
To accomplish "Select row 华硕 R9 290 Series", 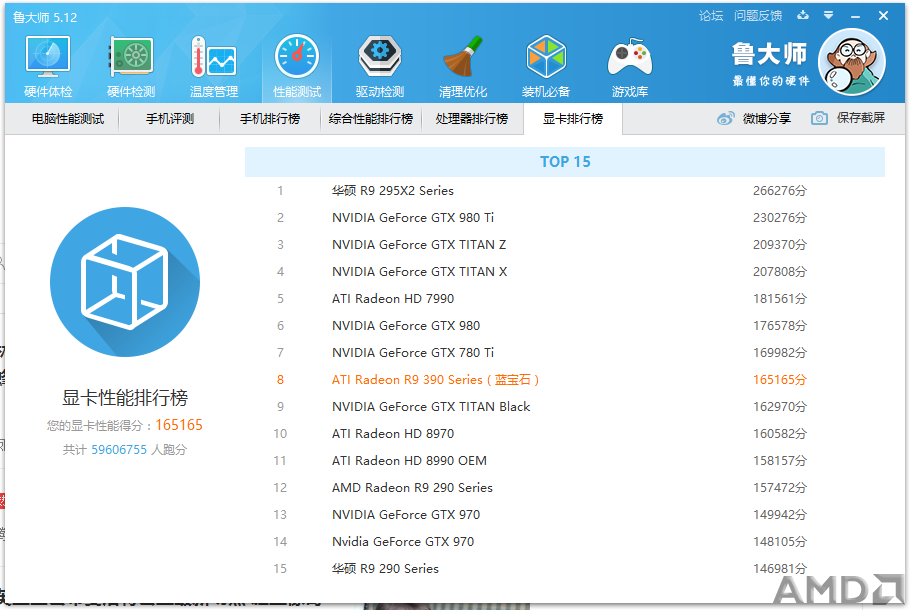I will coord(565,568).
